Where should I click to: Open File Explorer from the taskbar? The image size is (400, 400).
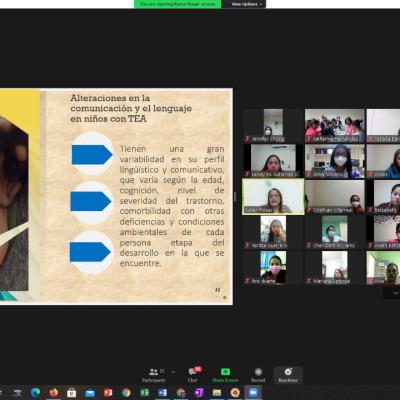(x=217, y=392)
